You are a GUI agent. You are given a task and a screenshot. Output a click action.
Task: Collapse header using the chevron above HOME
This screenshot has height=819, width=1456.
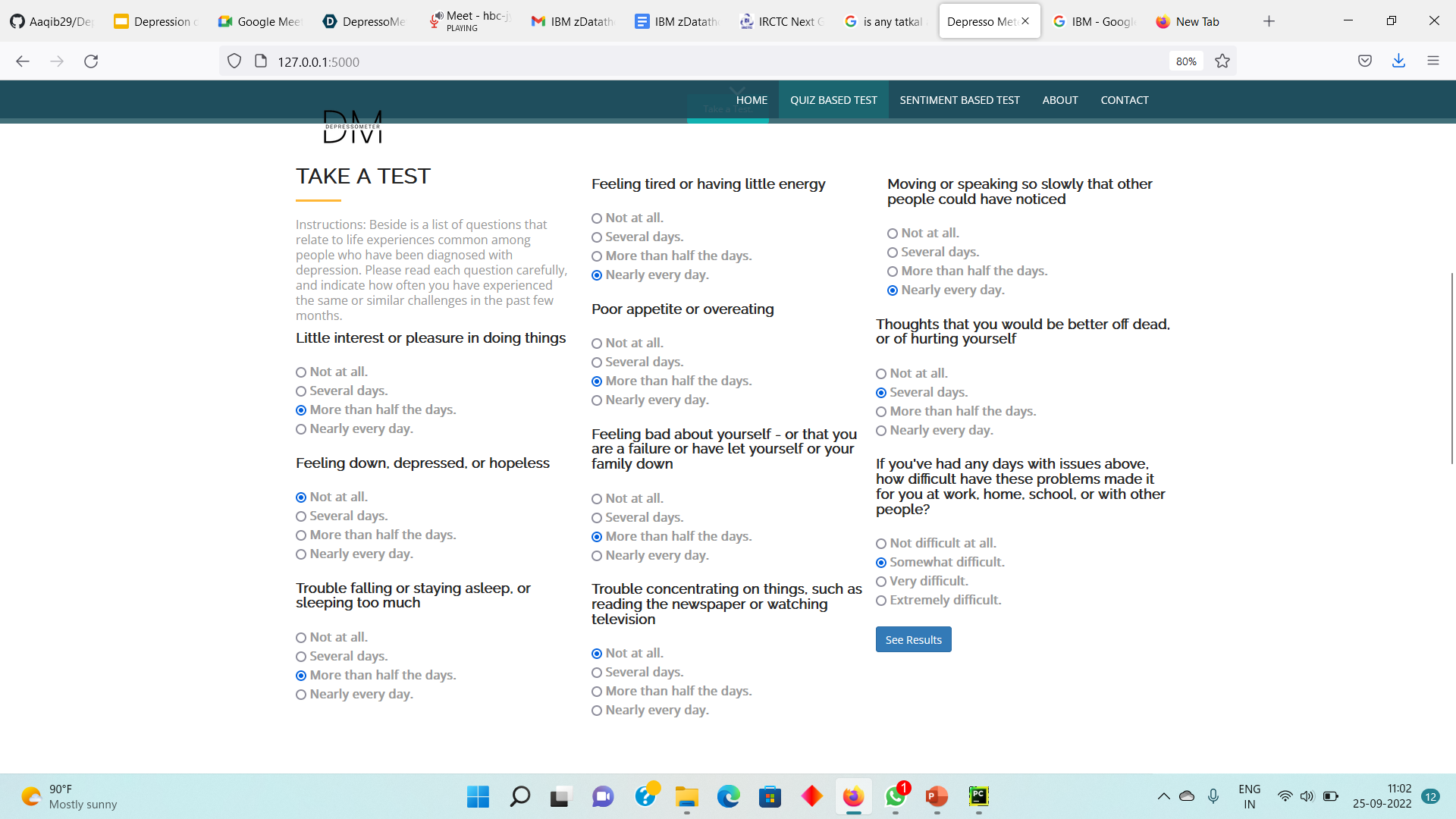coord(737,91)
